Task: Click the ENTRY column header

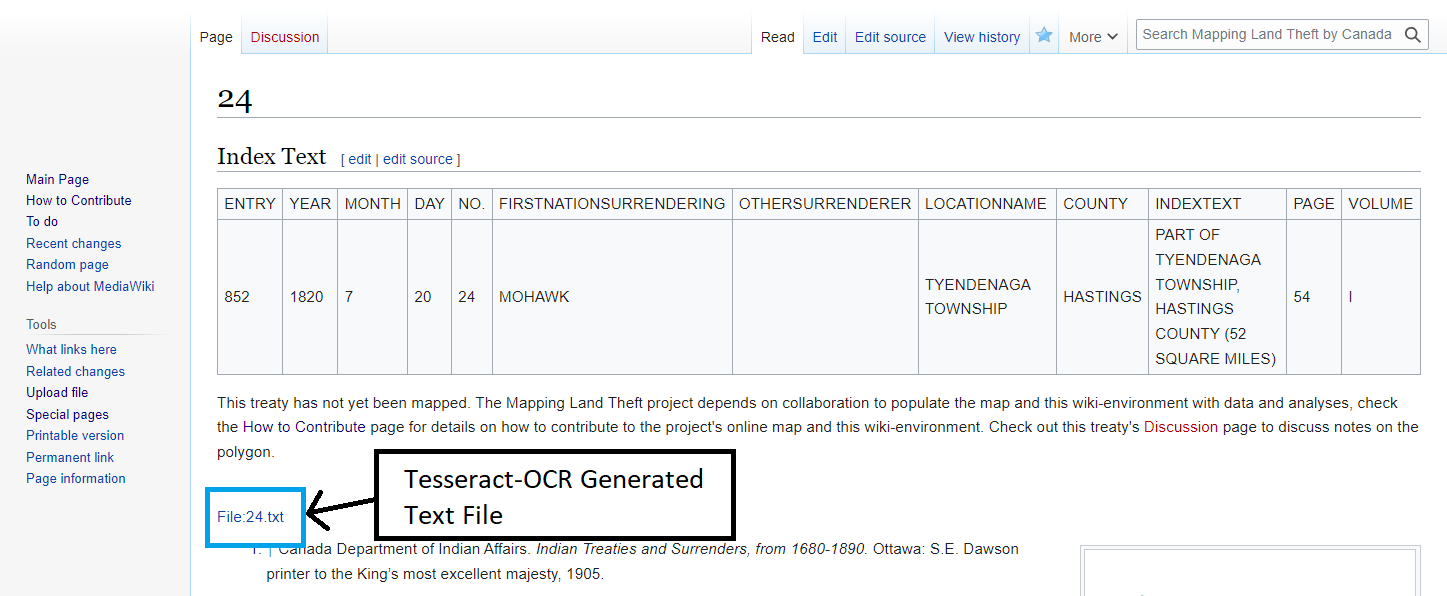Action: click(x=250, y=204)
